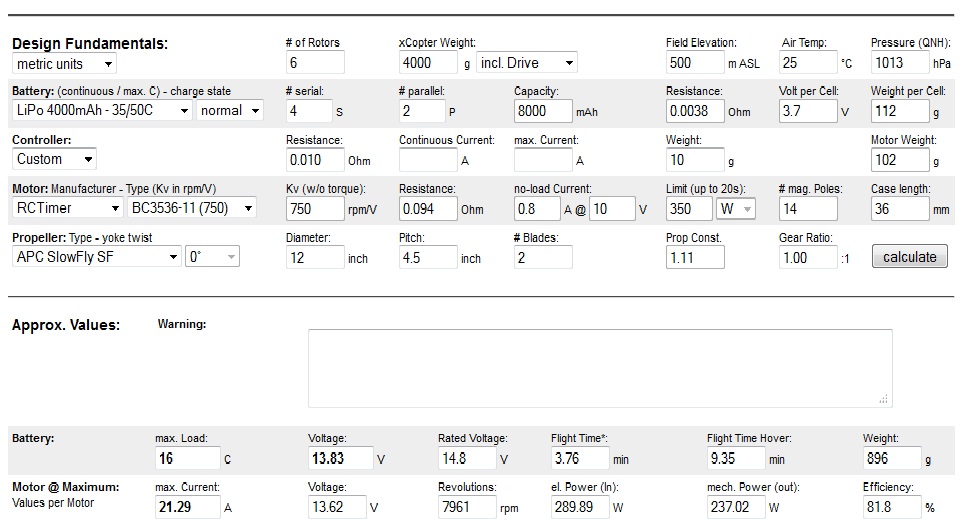
Task: Open the BC3536-11 (750) motor type dropdown
Action: point(192,208)
